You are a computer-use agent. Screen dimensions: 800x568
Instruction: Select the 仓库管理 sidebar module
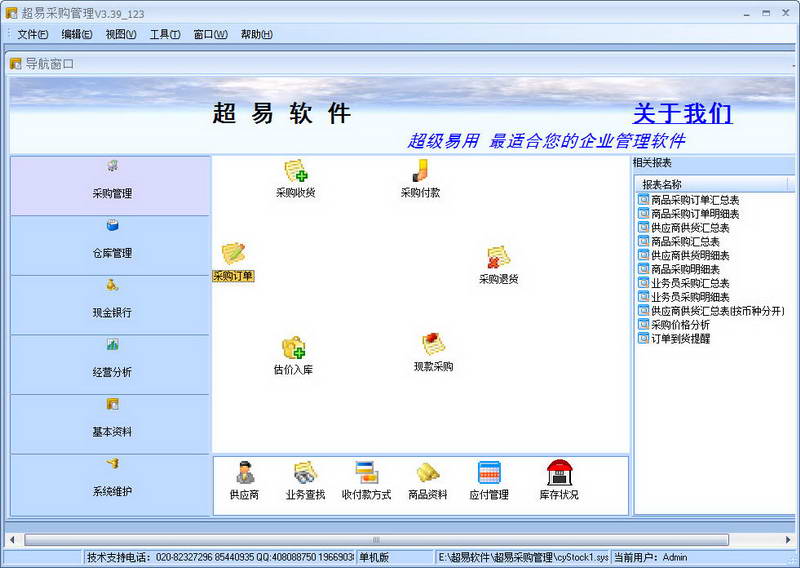(110, 245)
